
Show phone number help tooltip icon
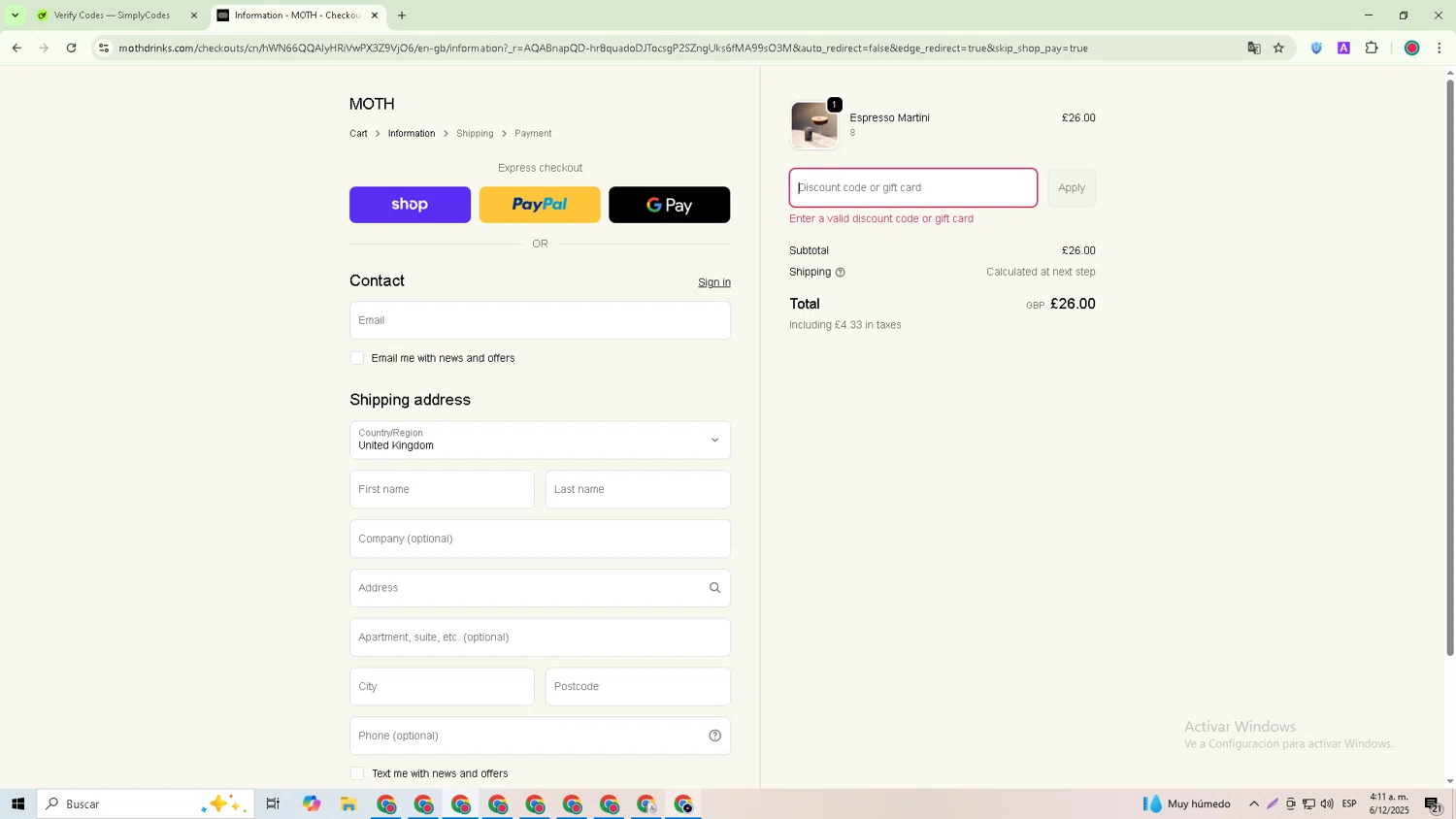pos(714,736)
